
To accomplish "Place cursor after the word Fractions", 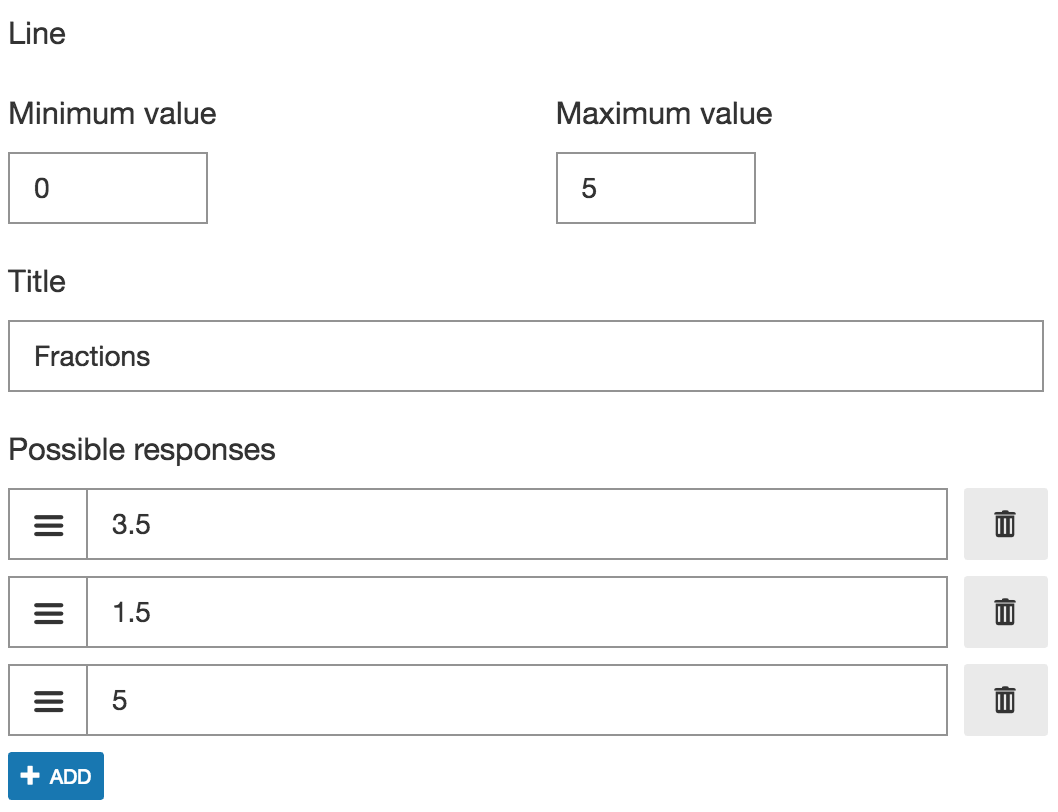I will 151,356.
